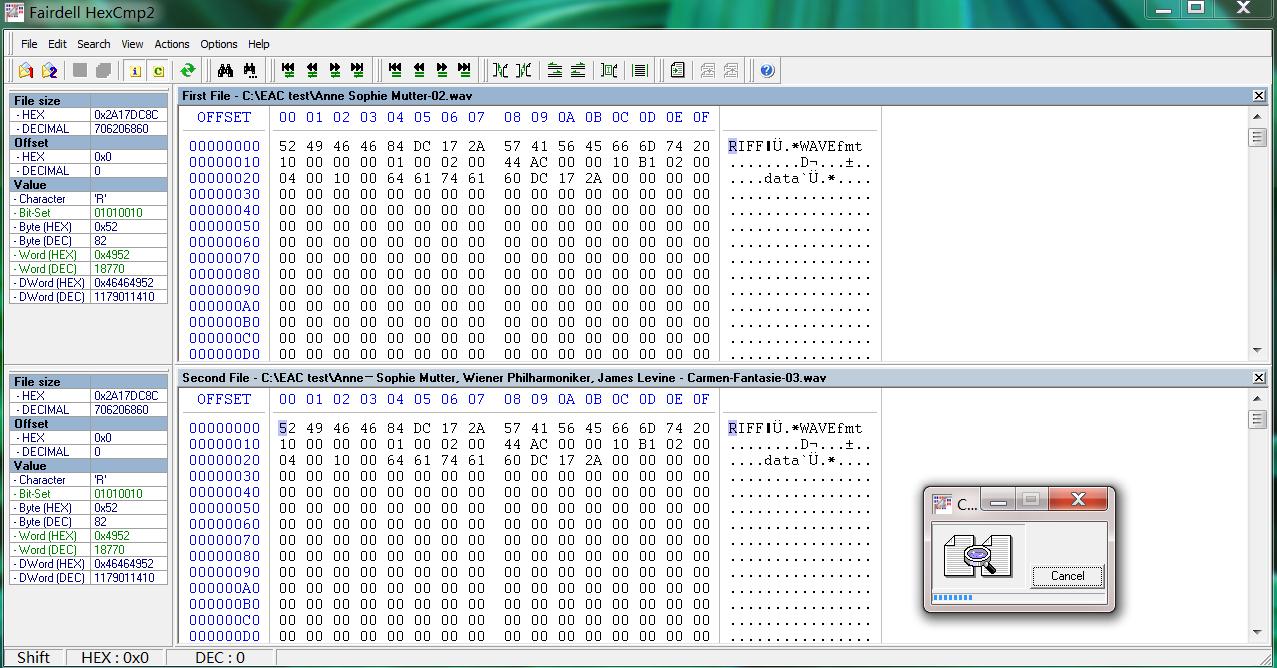1277x668 pixels.
Task: Open the Edit menu
Action: click(57, 44)
